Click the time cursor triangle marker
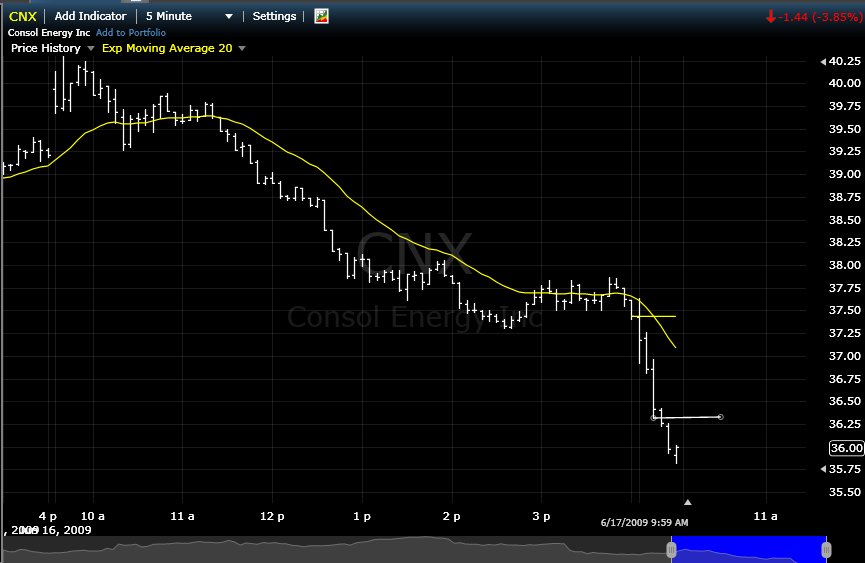Image resolution: width=865 pixels, height=563 pixels. click(x=687, y=502)
